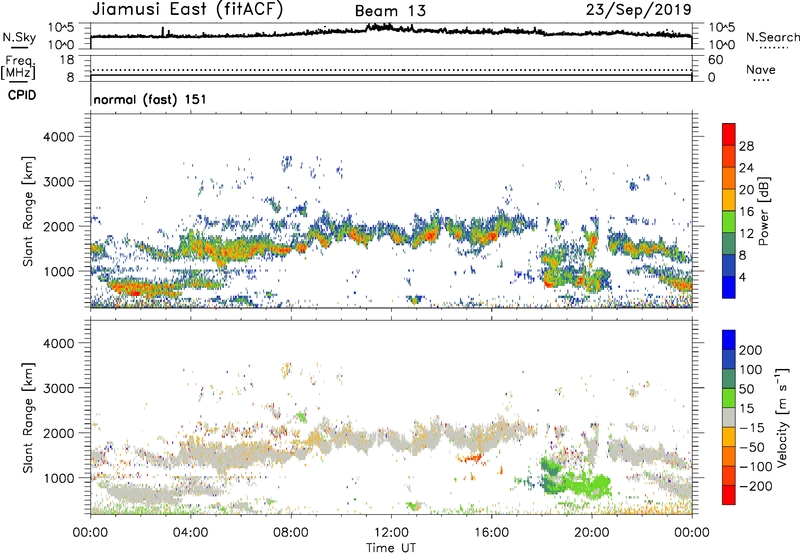Select the 'N.Search' legend label
Image resolution: width=800 pixels, height=554 pixels.
[772, 37]
